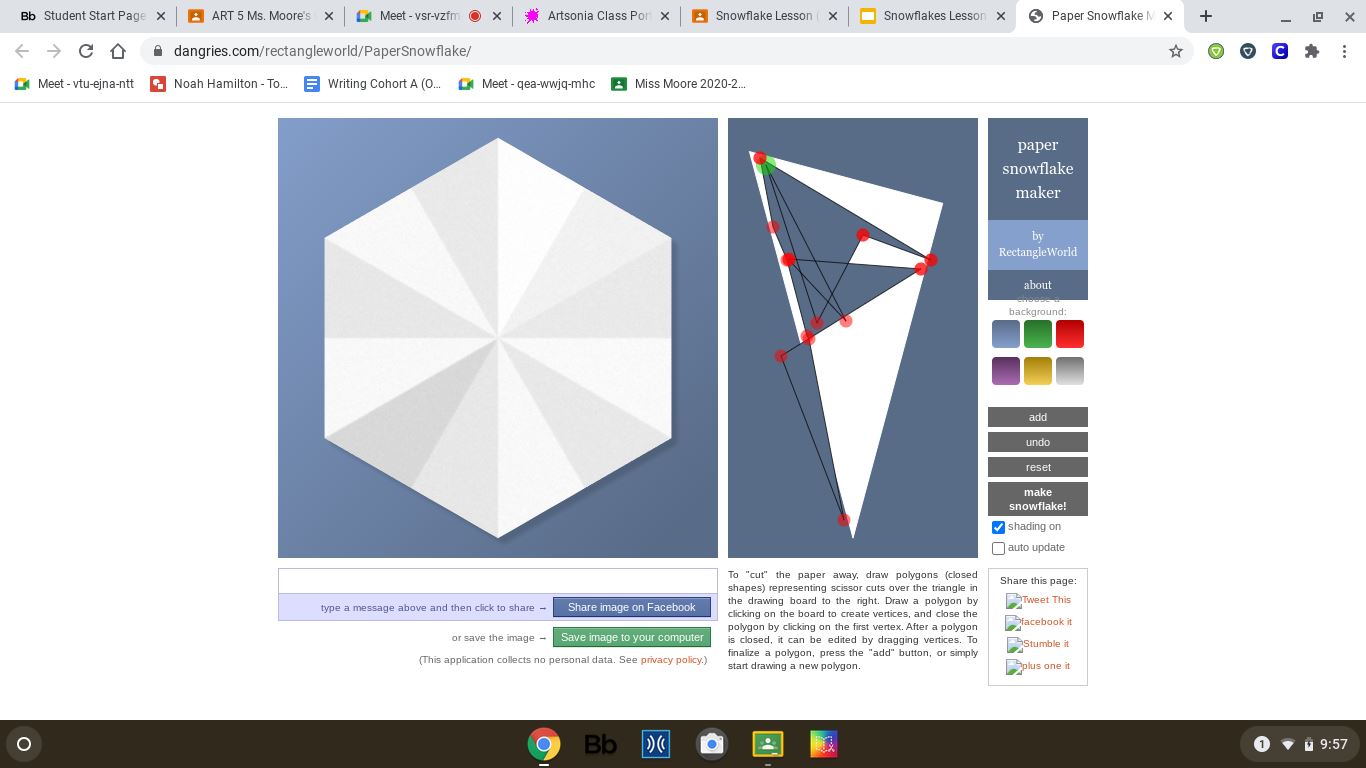Image resolution: width=1366 pixels, height=768 pixels.
Task: Click the share message text field
Action: pos(497,581)
